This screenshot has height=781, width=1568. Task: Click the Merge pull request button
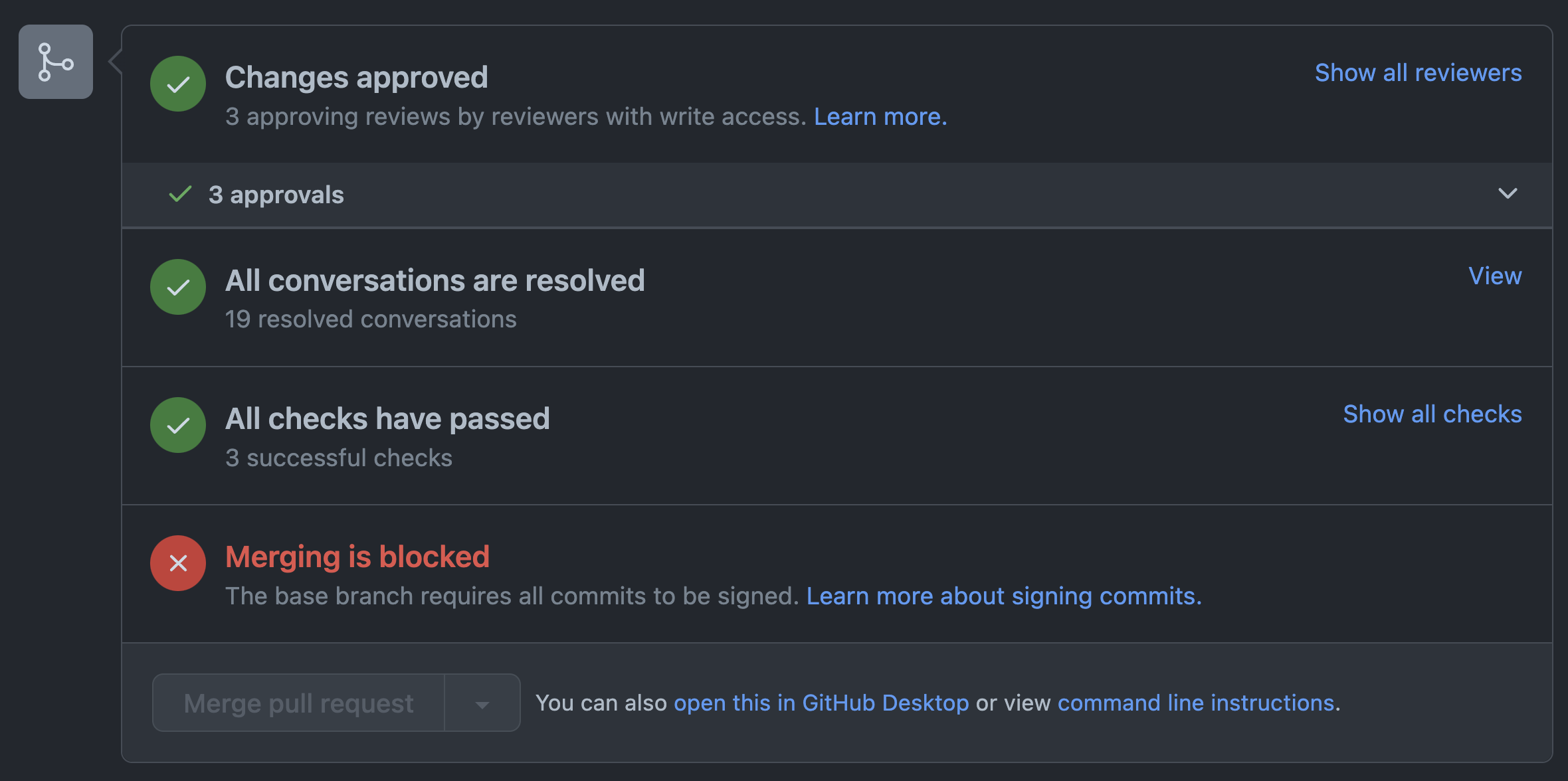click(298, 702)
